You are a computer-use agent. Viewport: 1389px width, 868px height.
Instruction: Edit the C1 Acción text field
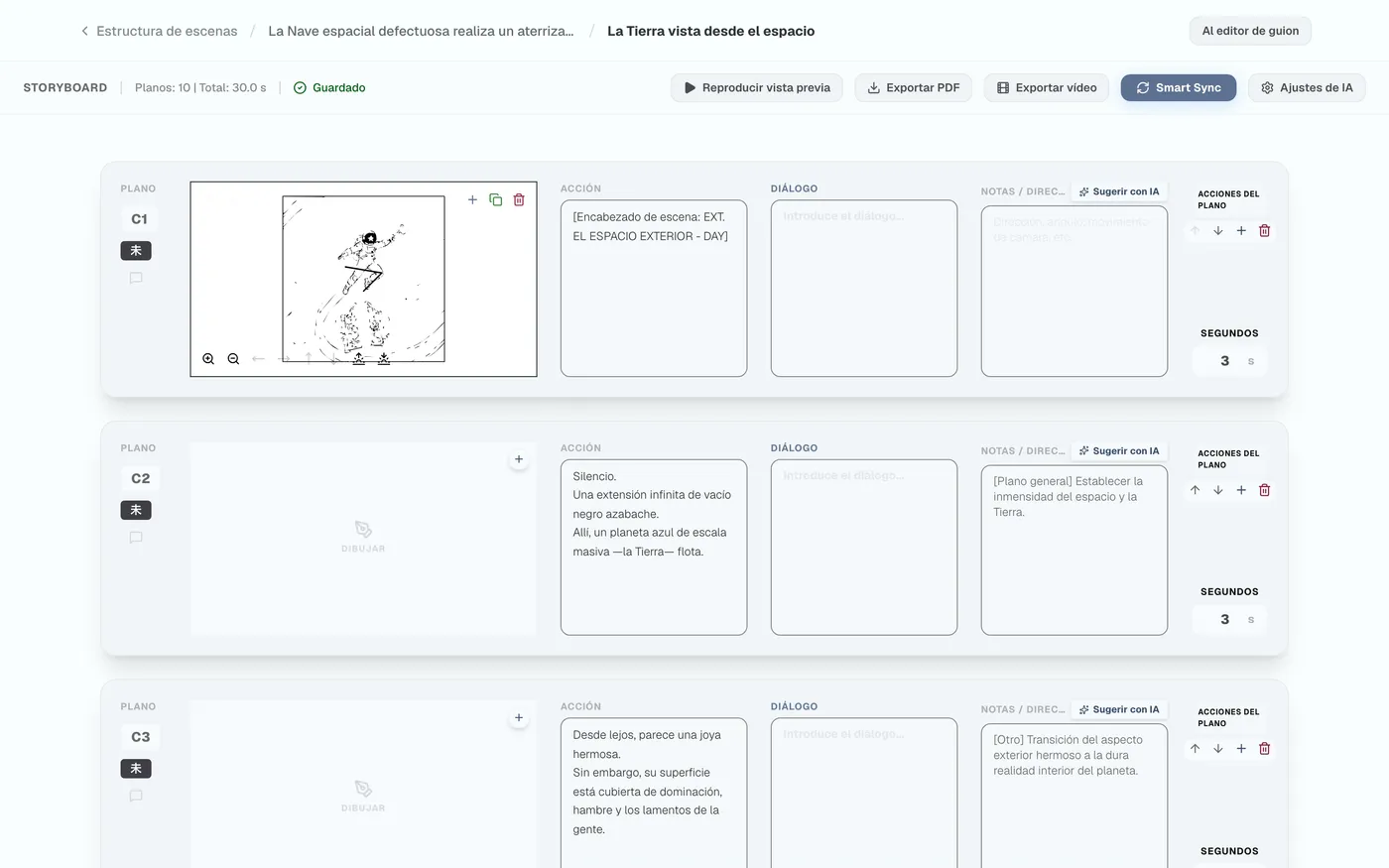point(654,289)
